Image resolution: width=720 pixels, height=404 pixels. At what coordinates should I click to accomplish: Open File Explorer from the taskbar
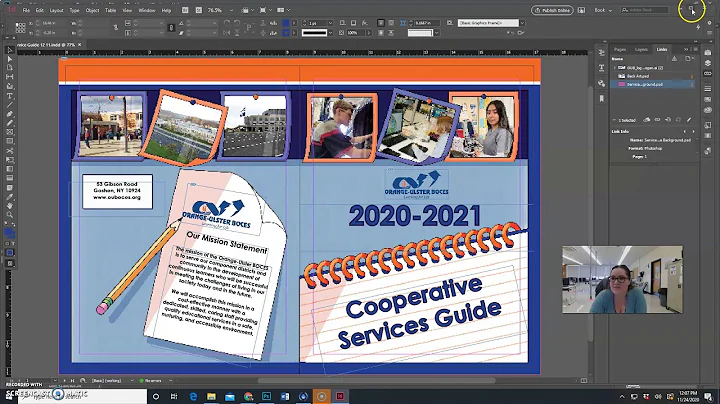pyautogui.click(x=211, y=396)
